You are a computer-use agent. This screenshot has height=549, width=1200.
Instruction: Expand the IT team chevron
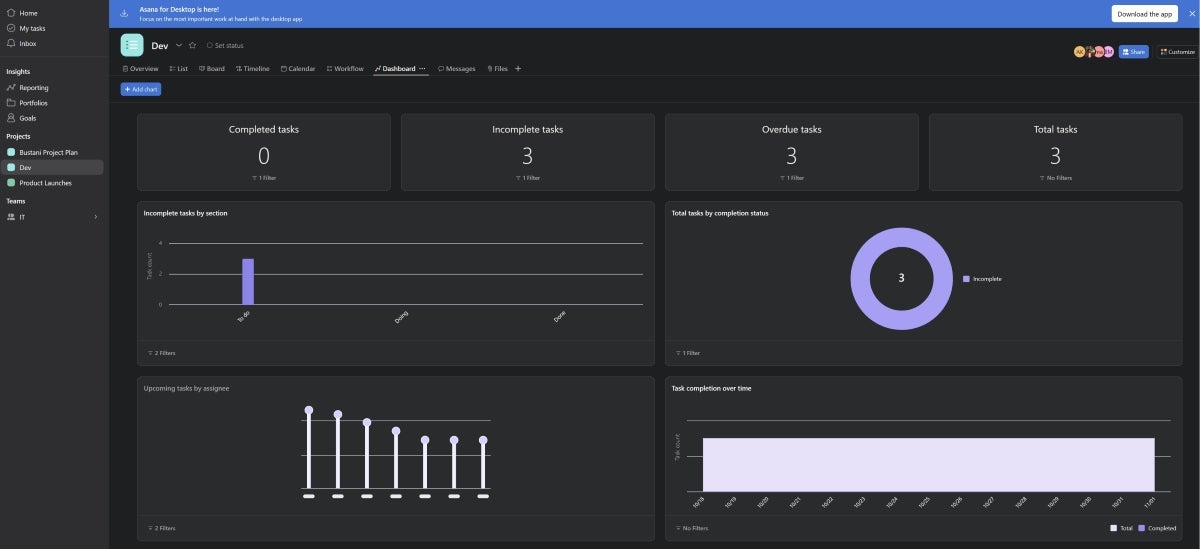[x=96, y=217]
